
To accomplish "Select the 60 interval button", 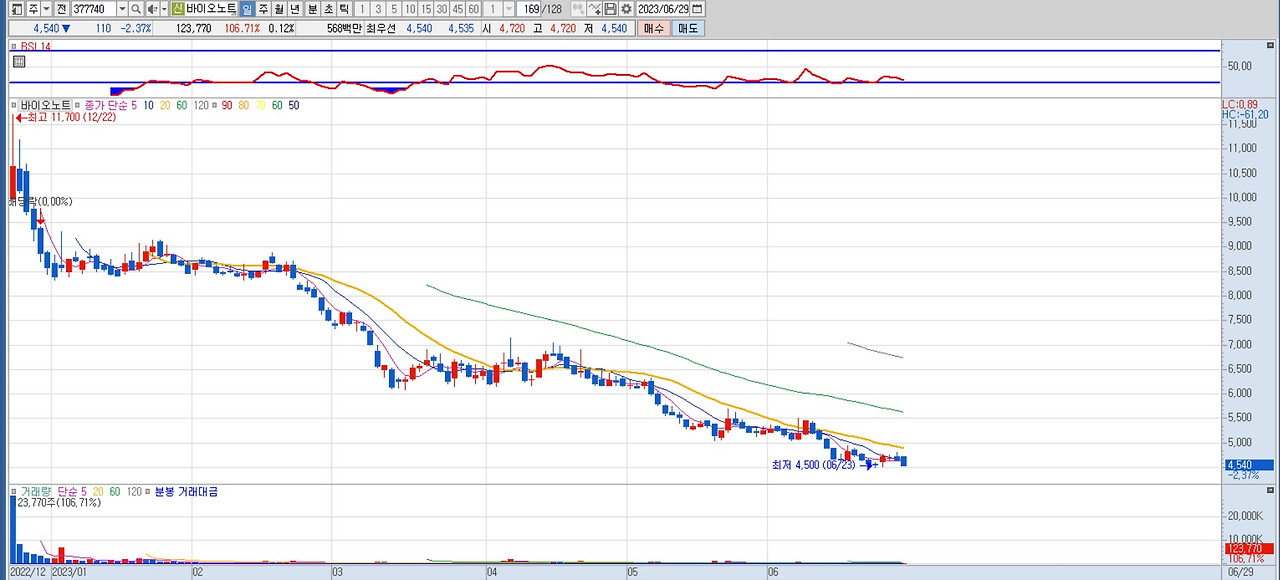I will 474,9.
